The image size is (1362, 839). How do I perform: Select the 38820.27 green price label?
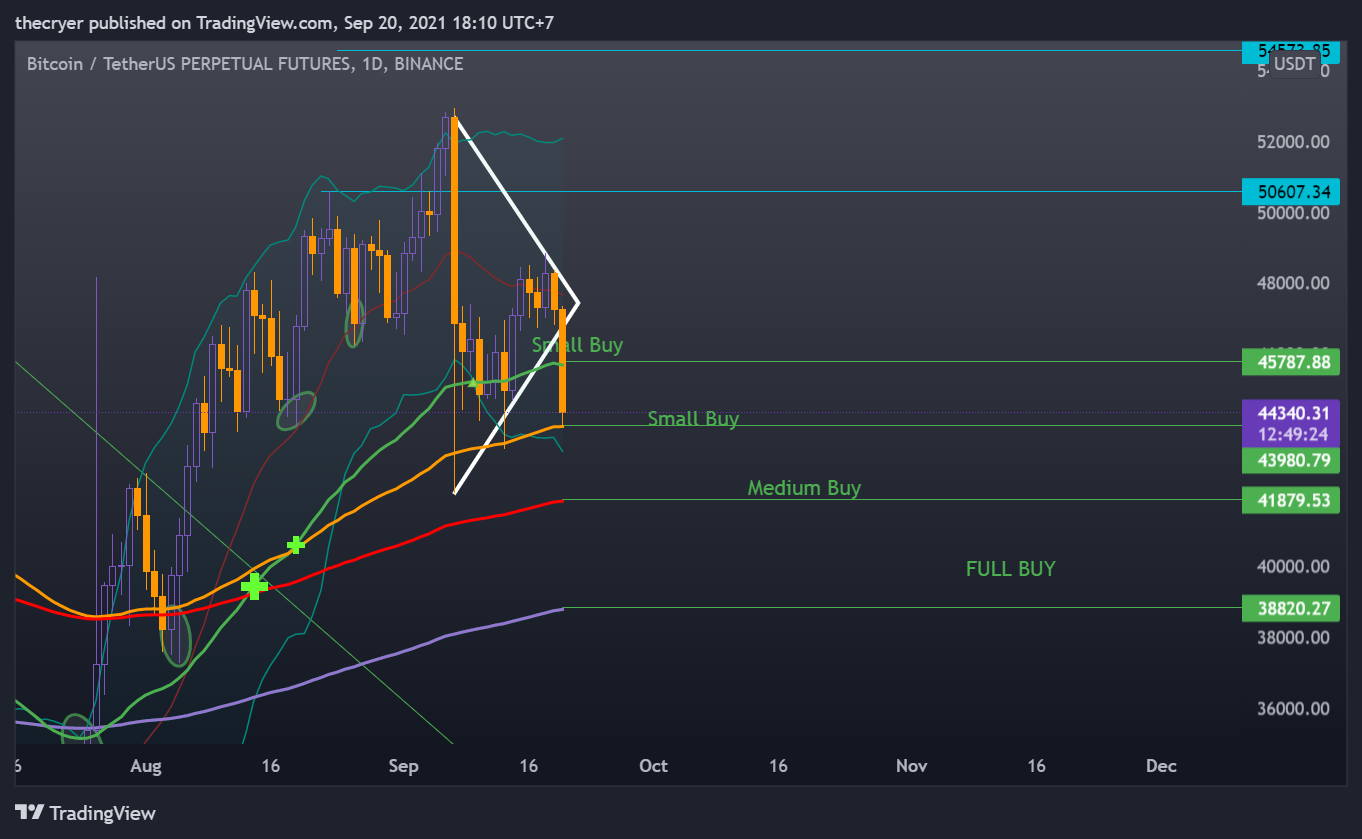click(x=1290, y=607)
